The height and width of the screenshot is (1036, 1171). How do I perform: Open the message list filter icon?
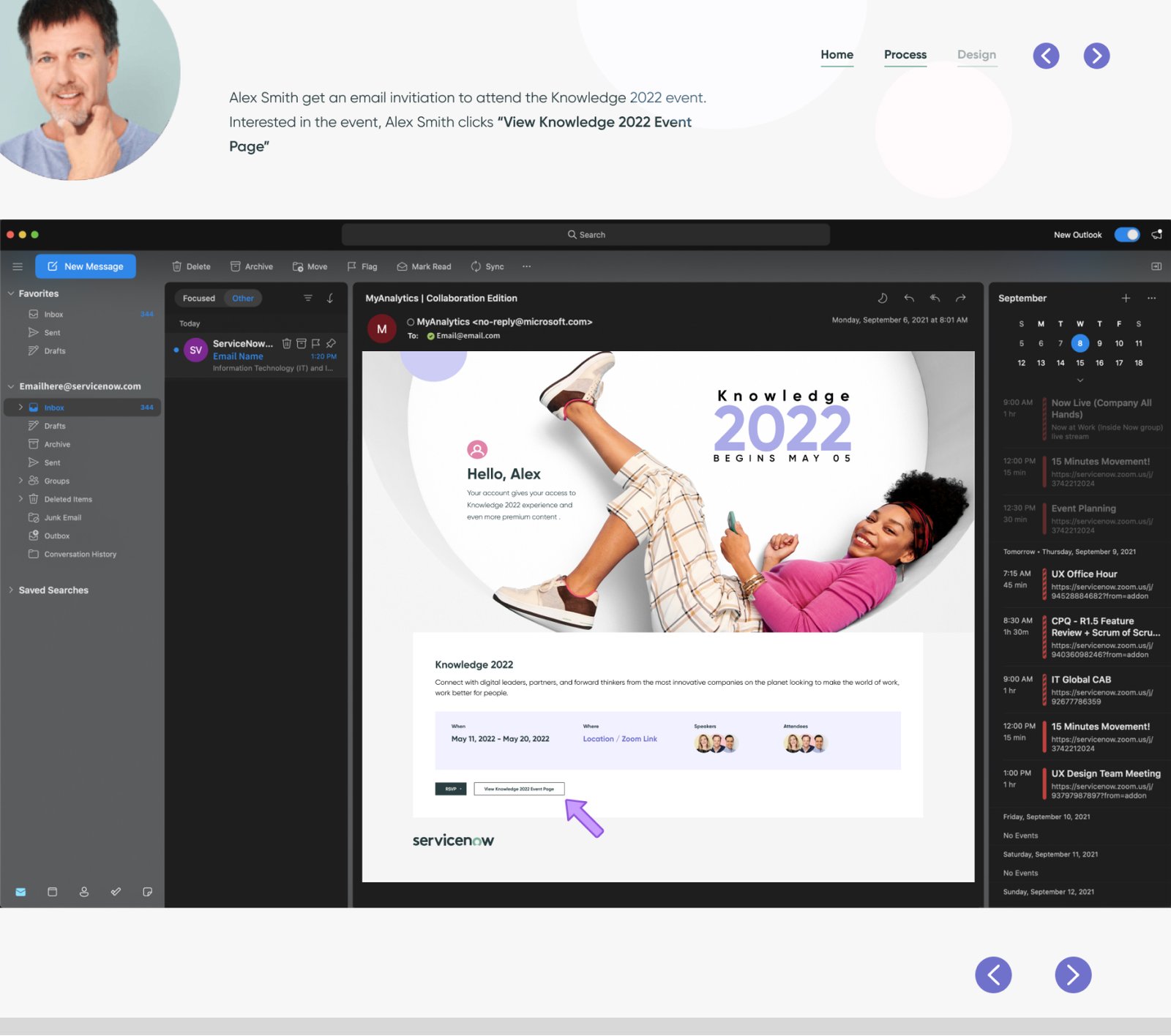[308, 298]
